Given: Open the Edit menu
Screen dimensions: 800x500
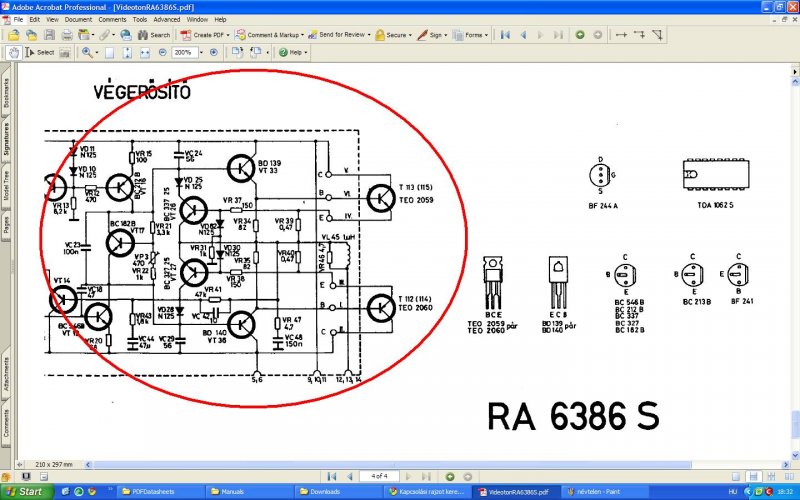Looking at the screenshot, I should pos(35,19).
